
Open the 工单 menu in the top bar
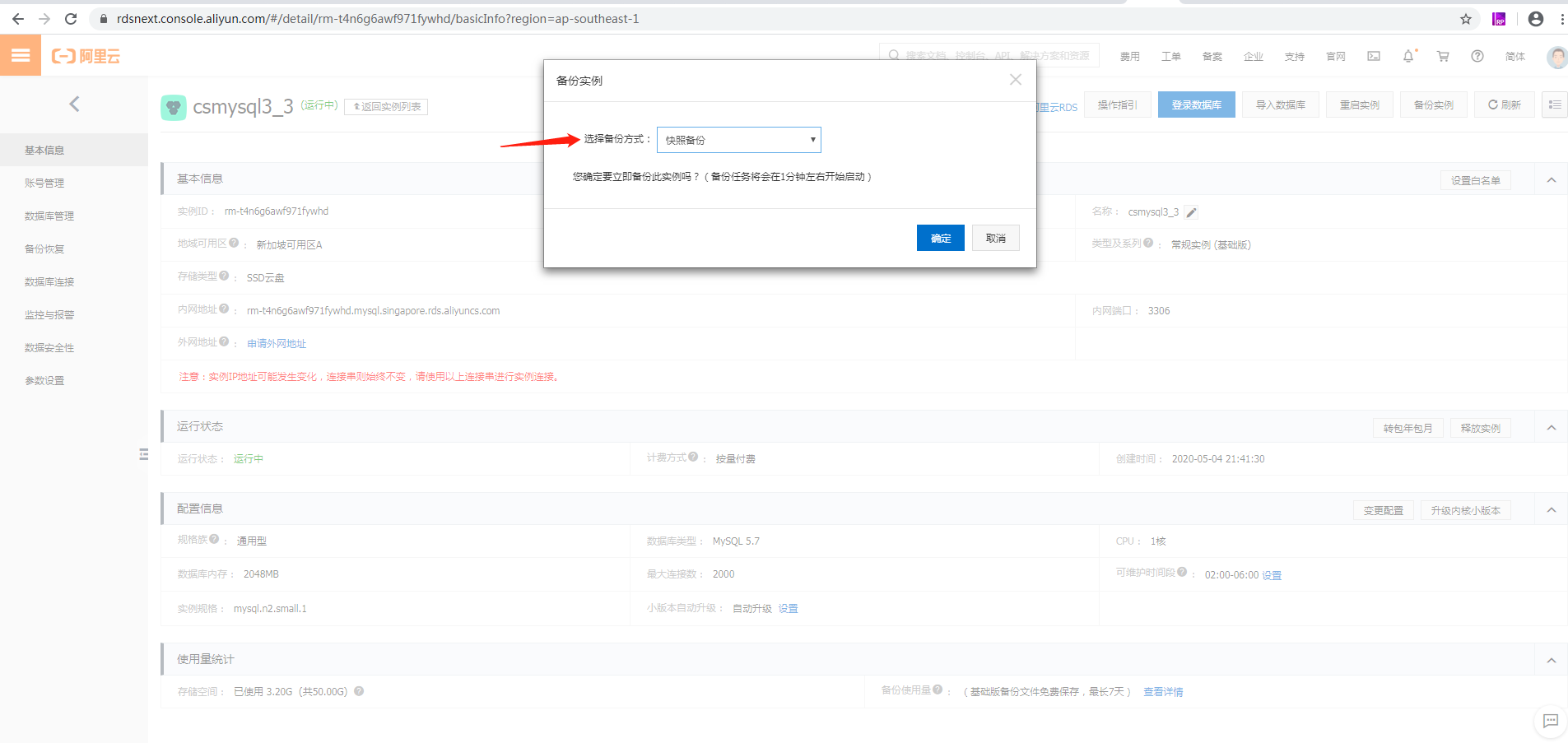coord(1170,56)
